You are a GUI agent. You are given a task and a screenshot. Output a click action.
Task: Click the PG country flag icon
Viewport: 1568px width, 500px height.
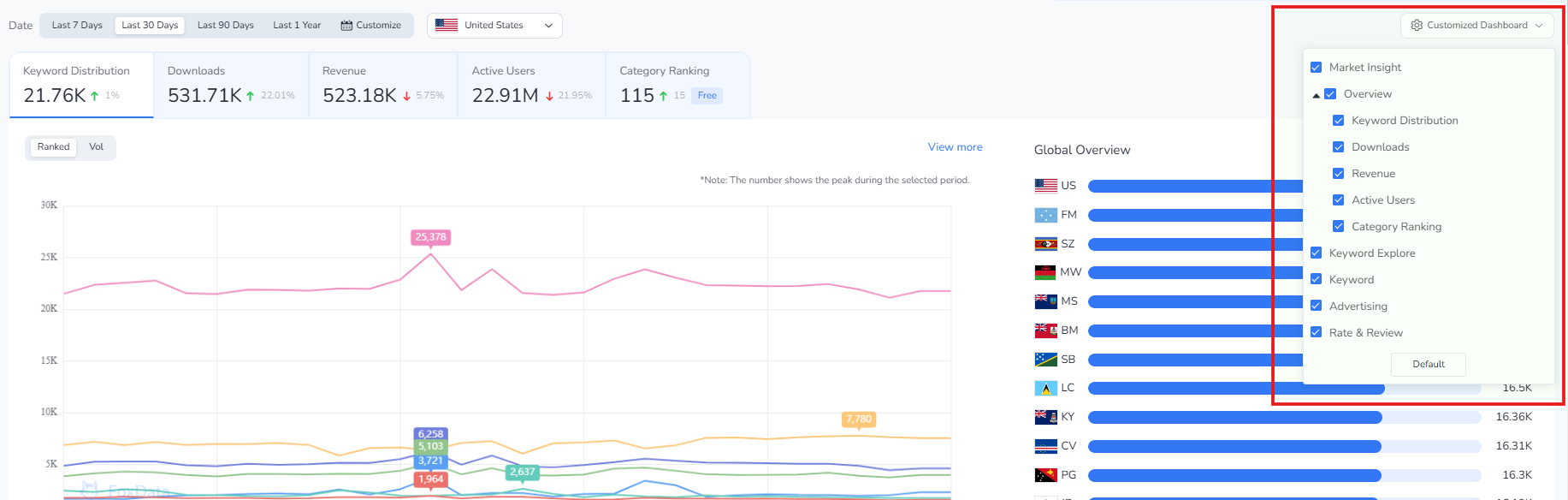point(1045,475)
